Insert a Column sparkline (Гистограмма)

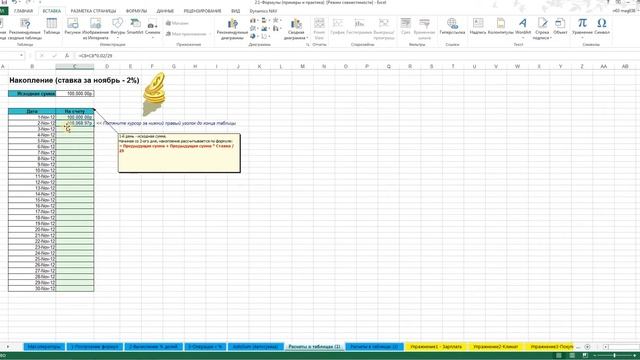click(x=359, y=26)
